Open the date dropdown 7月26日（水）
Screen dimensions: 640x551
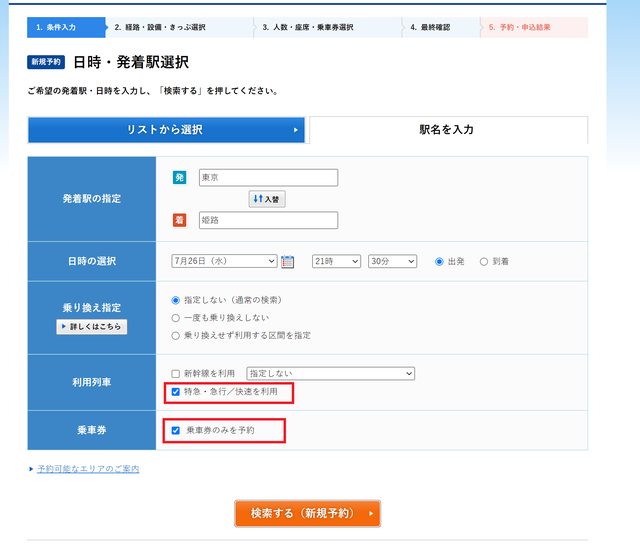click(224, 261)
